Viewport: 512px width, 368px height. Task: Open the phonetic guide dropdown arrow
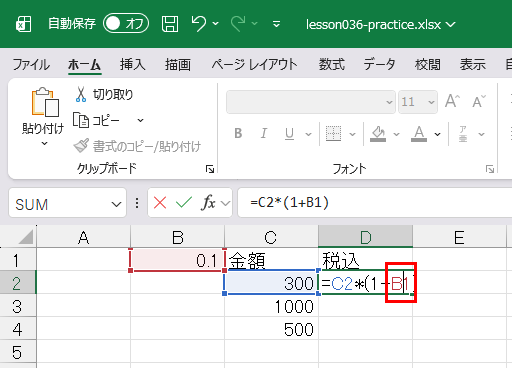(x=481, y=134)
